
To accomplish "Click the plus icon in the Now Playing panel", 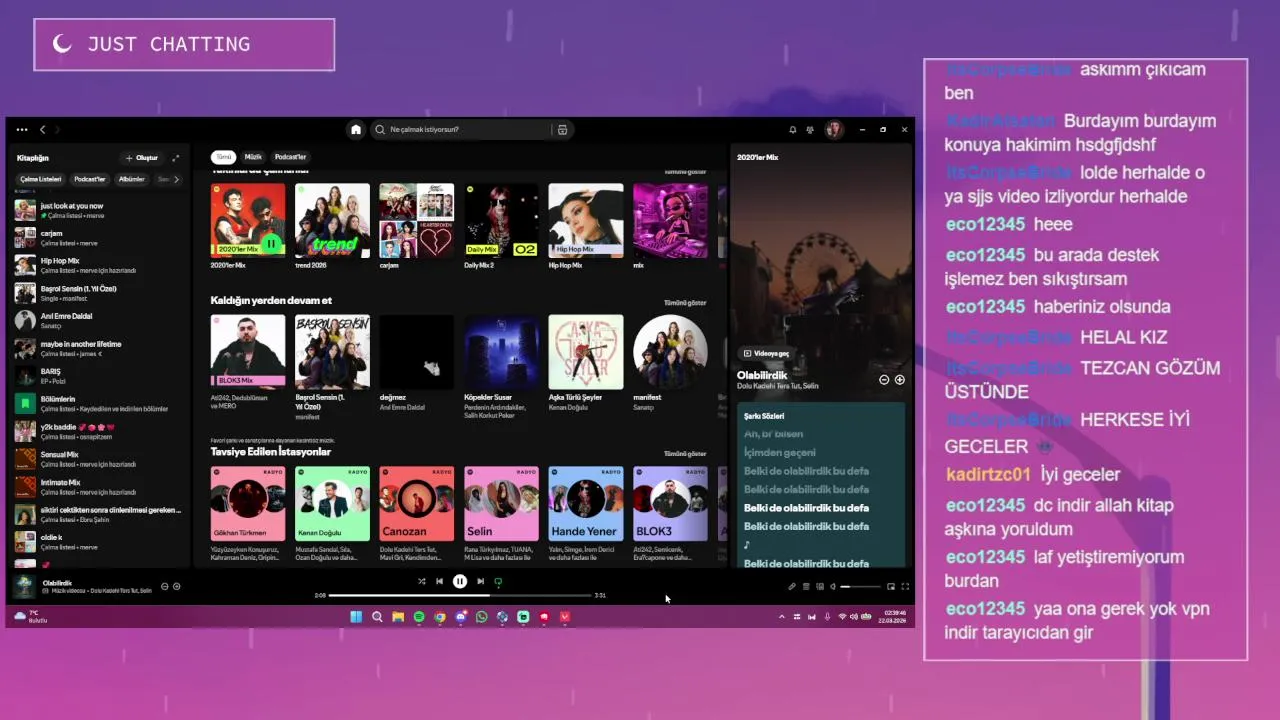I will [900, 380].
